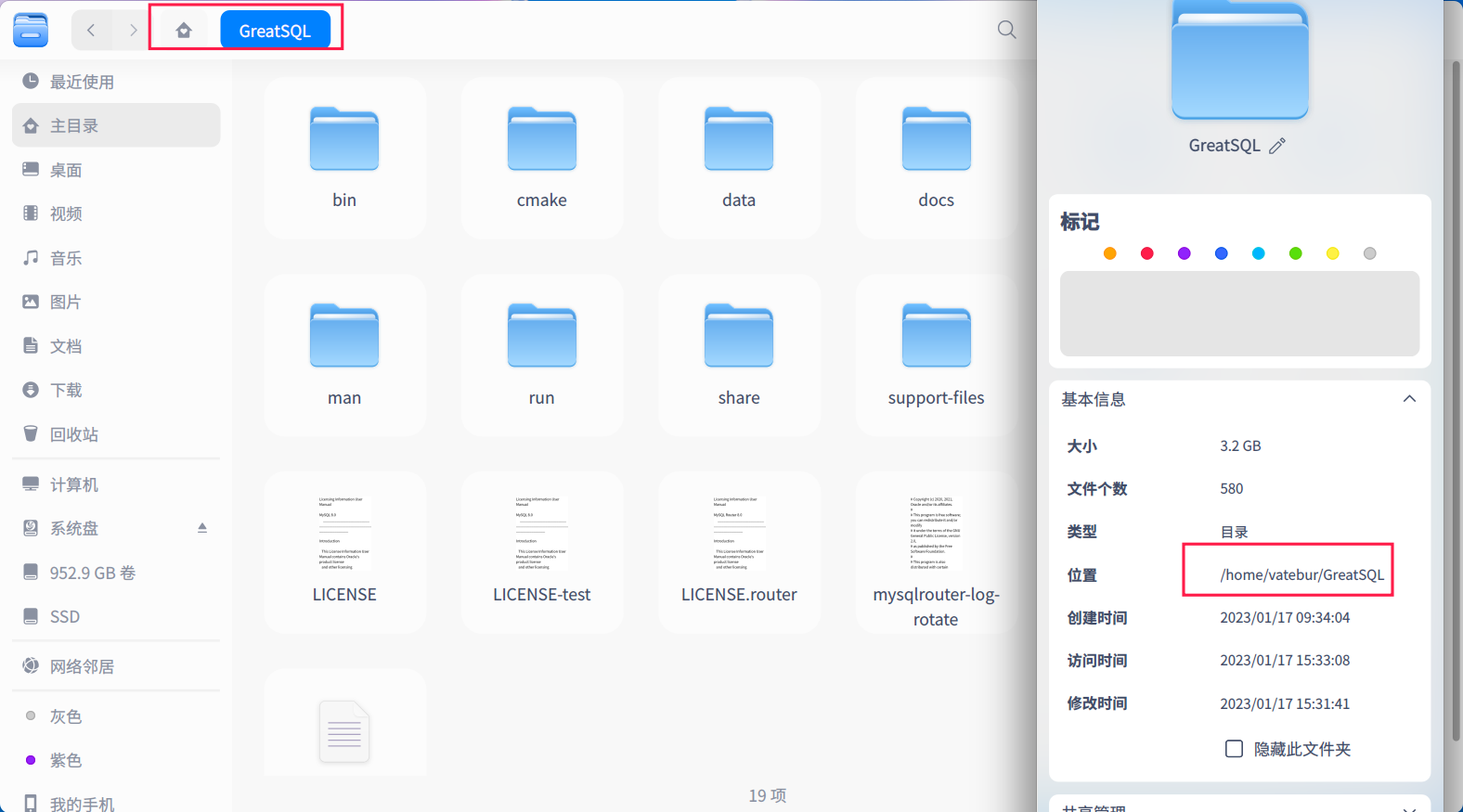Viewport: 1463px width, 812px height.
Task: Click the 计算机 sidebar icon
Action: (x=31, y=484)
